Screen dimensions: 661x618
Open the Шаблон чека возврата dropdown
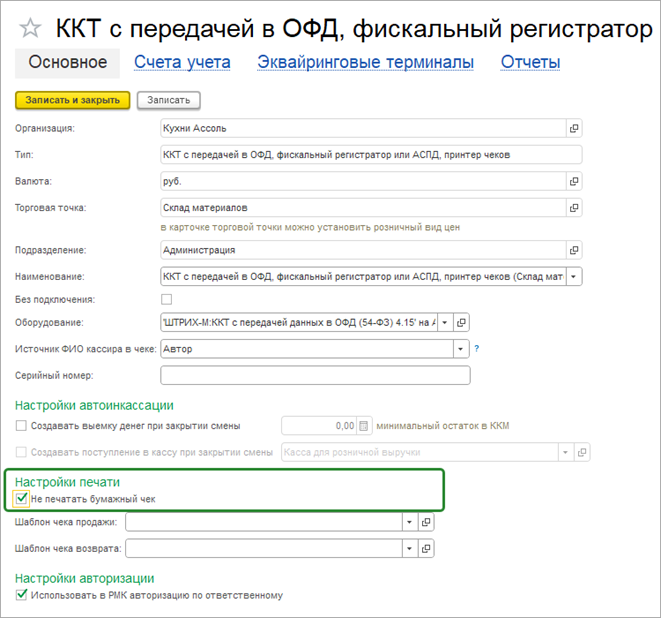409,548
